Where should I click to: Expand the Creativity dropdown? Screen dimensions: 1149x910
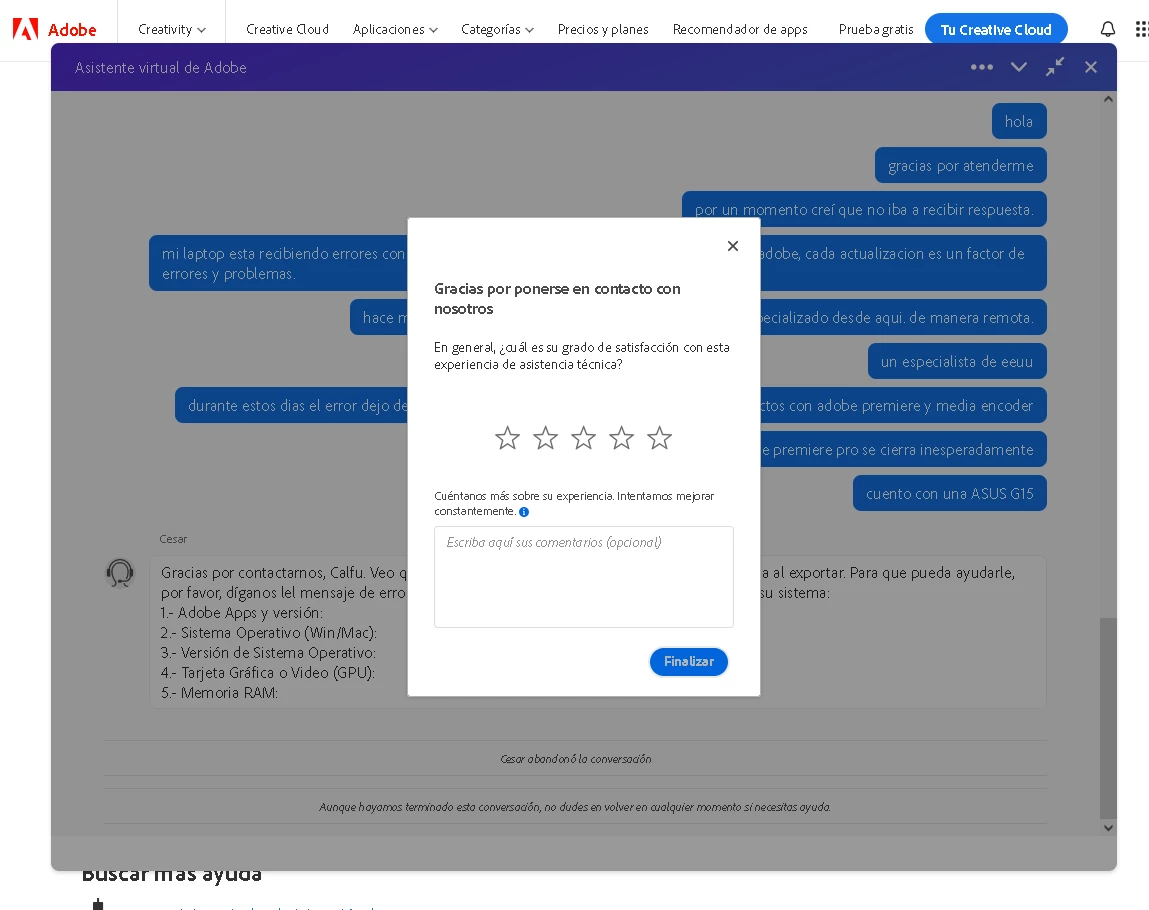pos(171,29)
